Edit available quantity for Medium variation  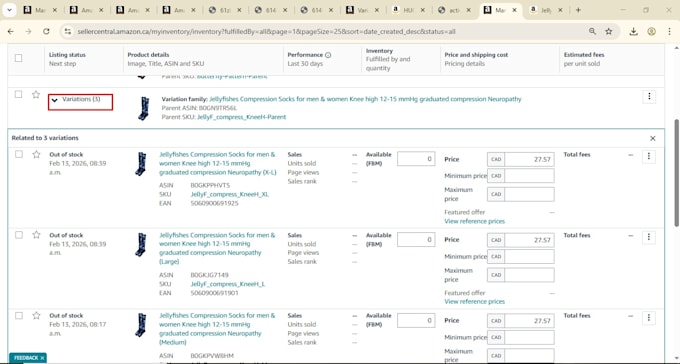[416, 320]
